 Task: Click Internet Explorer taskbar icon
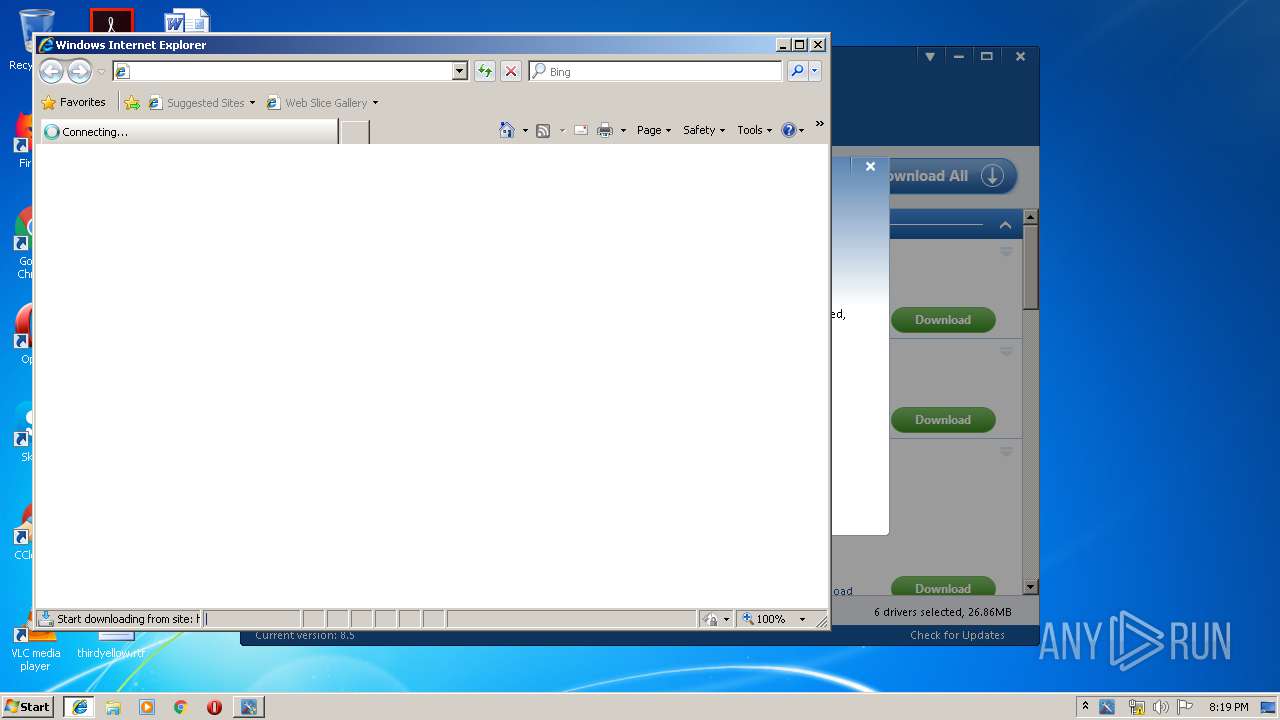[x=79, y=707]
